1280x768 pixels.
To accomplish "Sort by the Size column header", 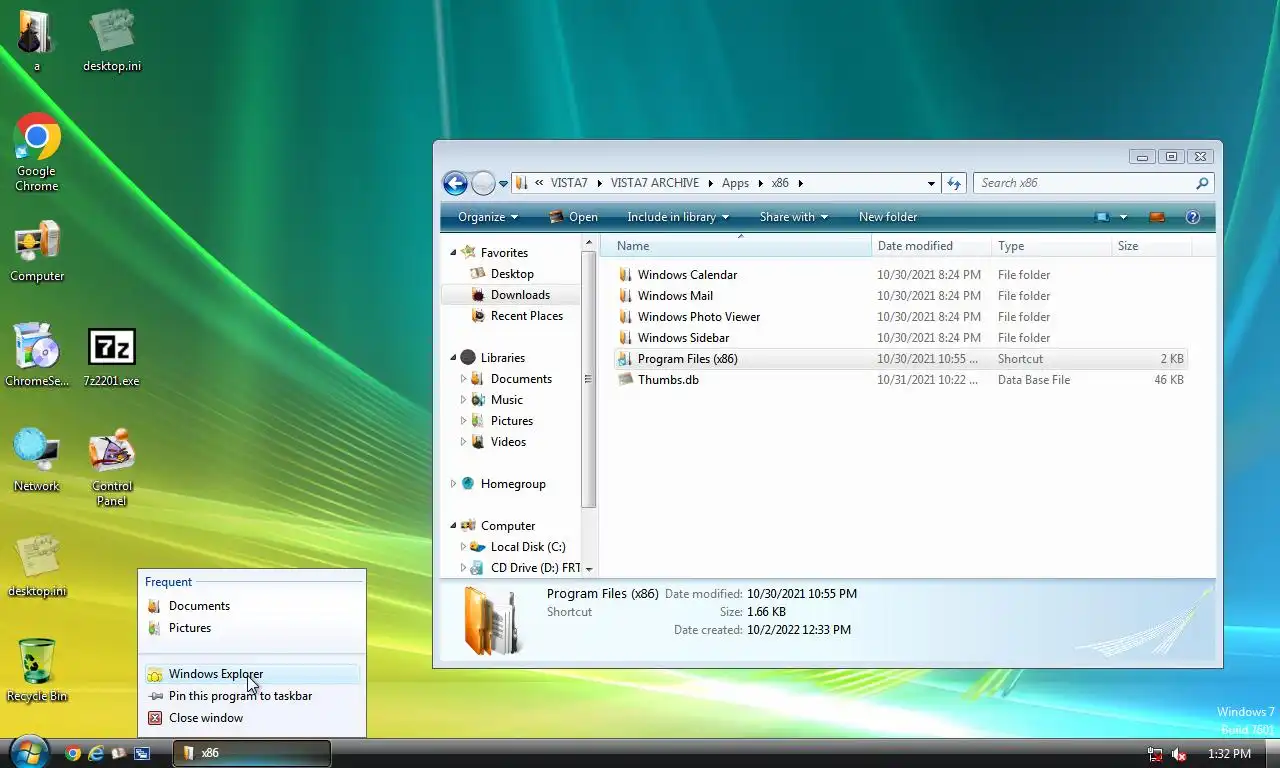I will [1152, 246].
